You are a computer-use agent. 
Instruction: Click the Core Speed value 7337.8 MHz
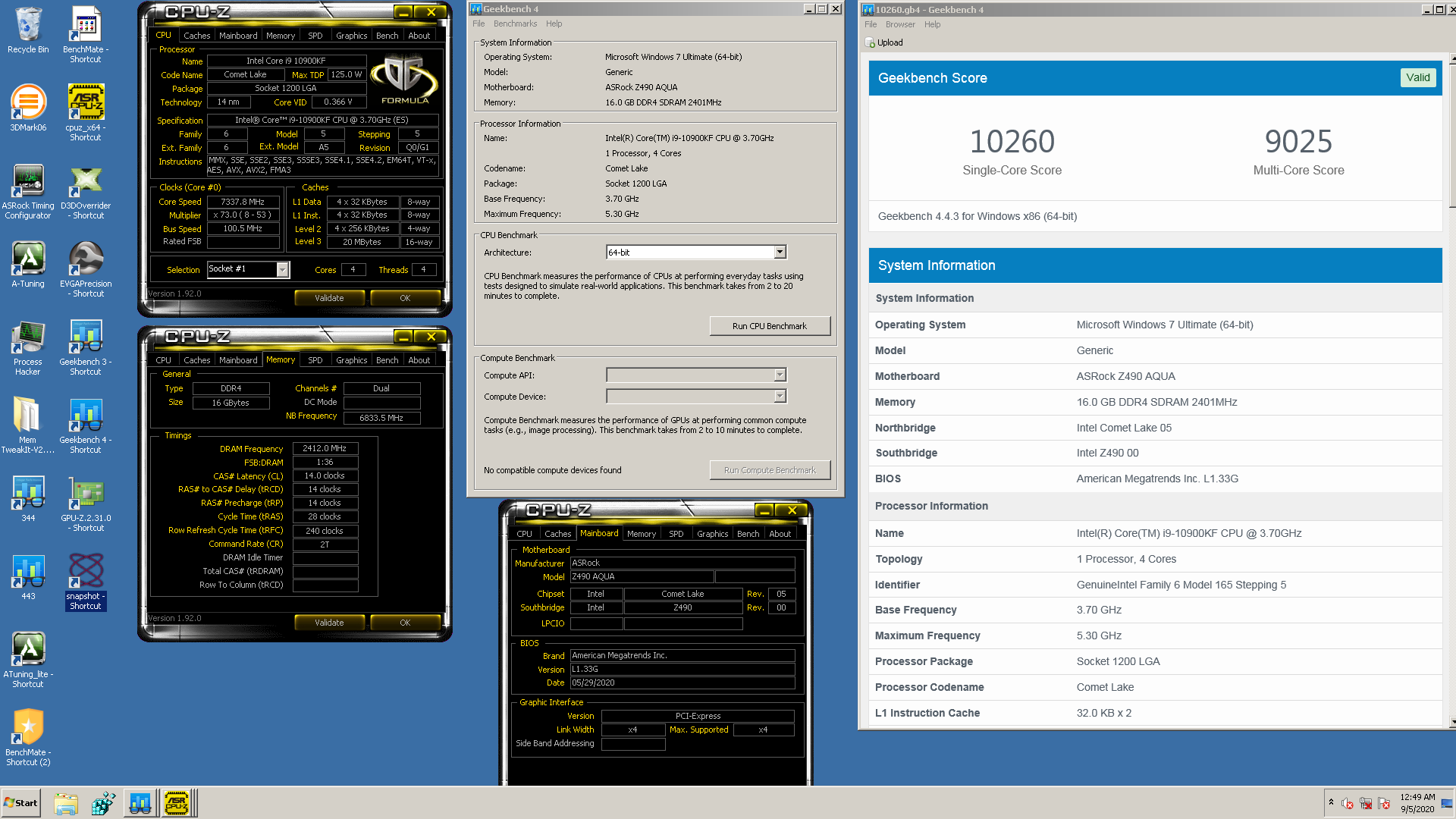[243, 202]
